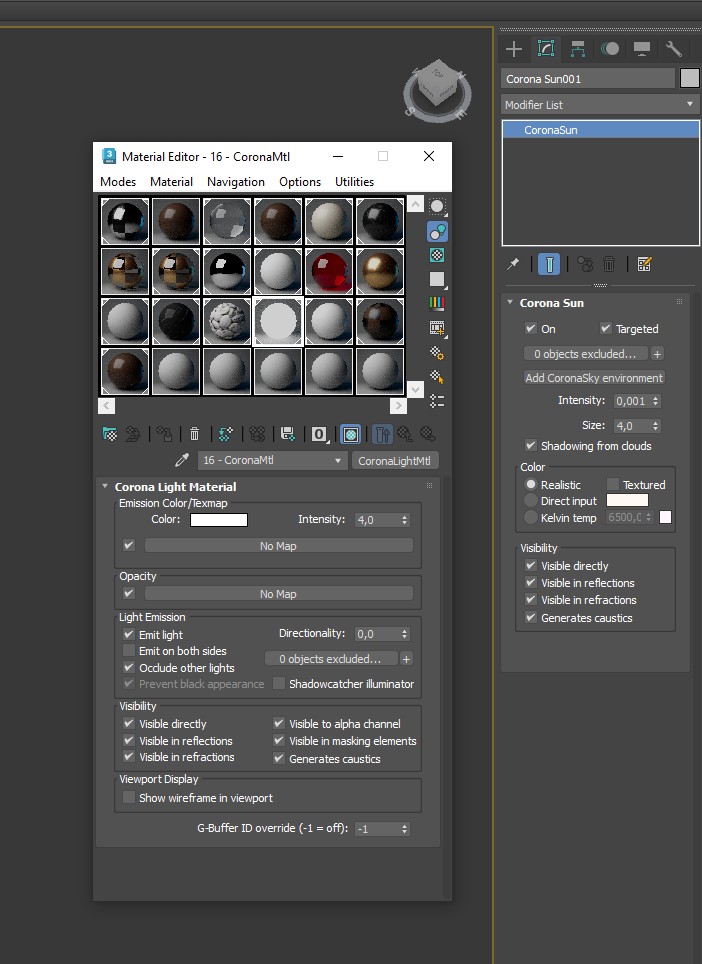
Task: Click the Directionality spinner arrows
Action: click(x=404, y=634)
